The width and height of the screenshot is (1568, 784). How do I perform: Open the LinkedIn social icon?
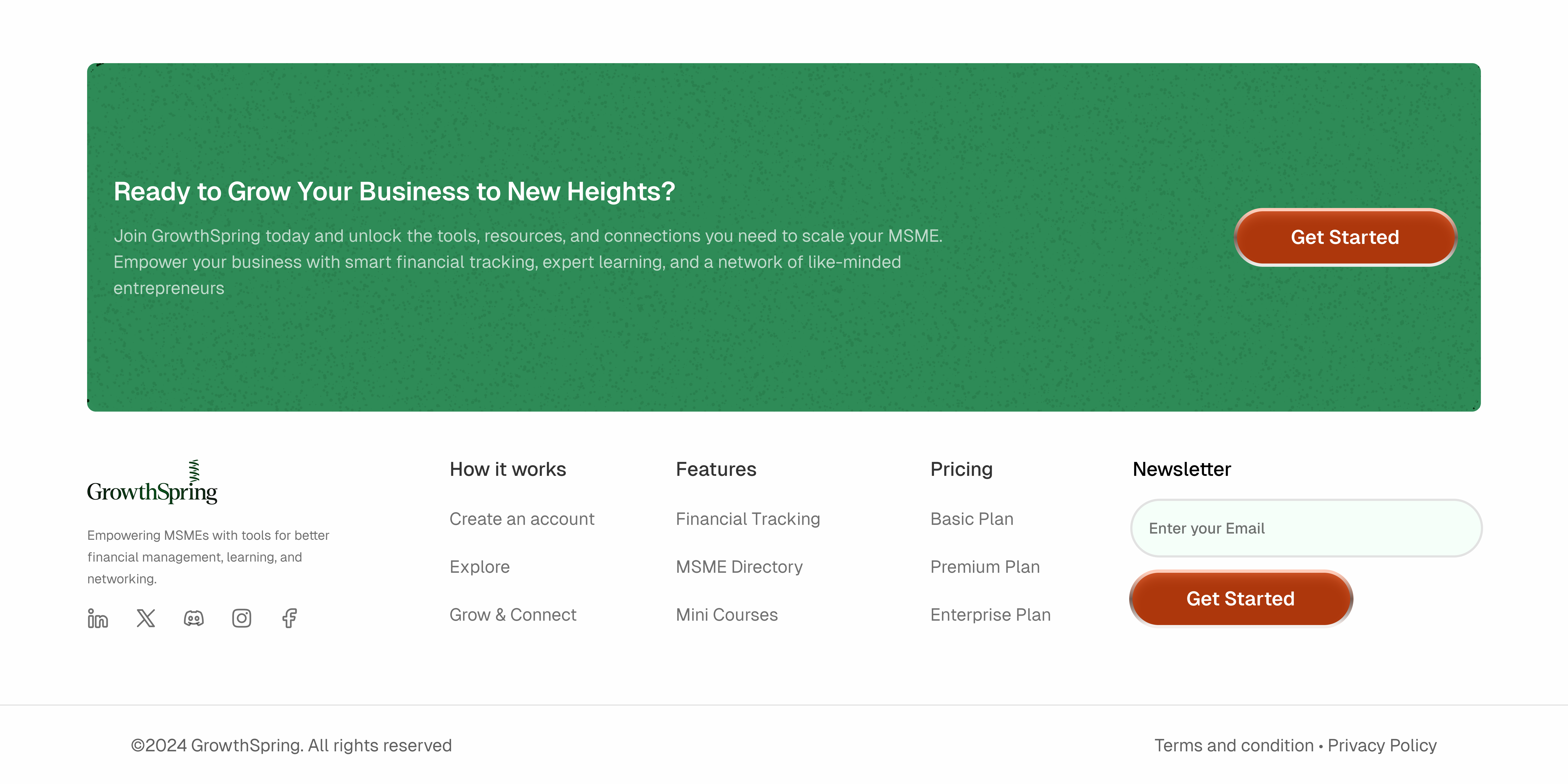pos(97,618)
